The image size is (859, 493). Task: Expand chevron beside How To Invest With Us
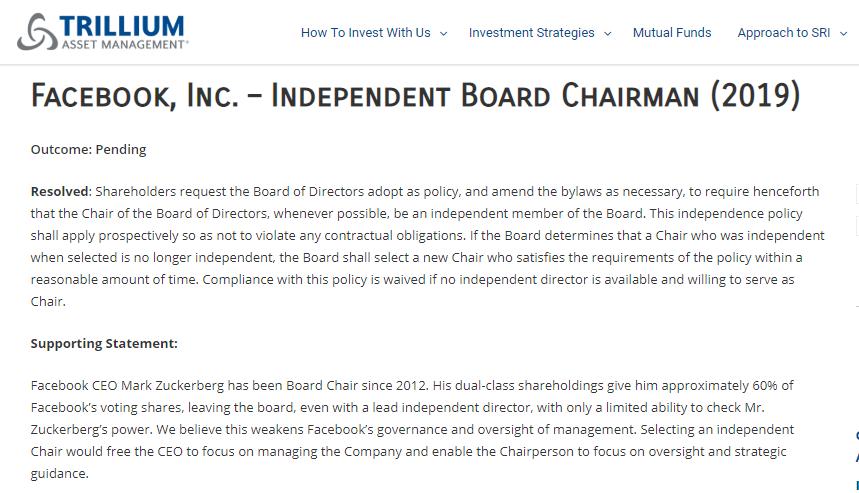click(444, 33)
